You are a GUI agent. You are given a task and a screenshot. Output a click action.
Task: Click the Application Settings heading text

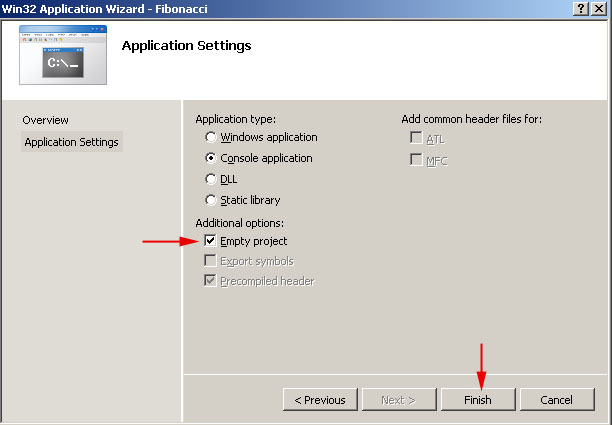(x=187, y=46)
